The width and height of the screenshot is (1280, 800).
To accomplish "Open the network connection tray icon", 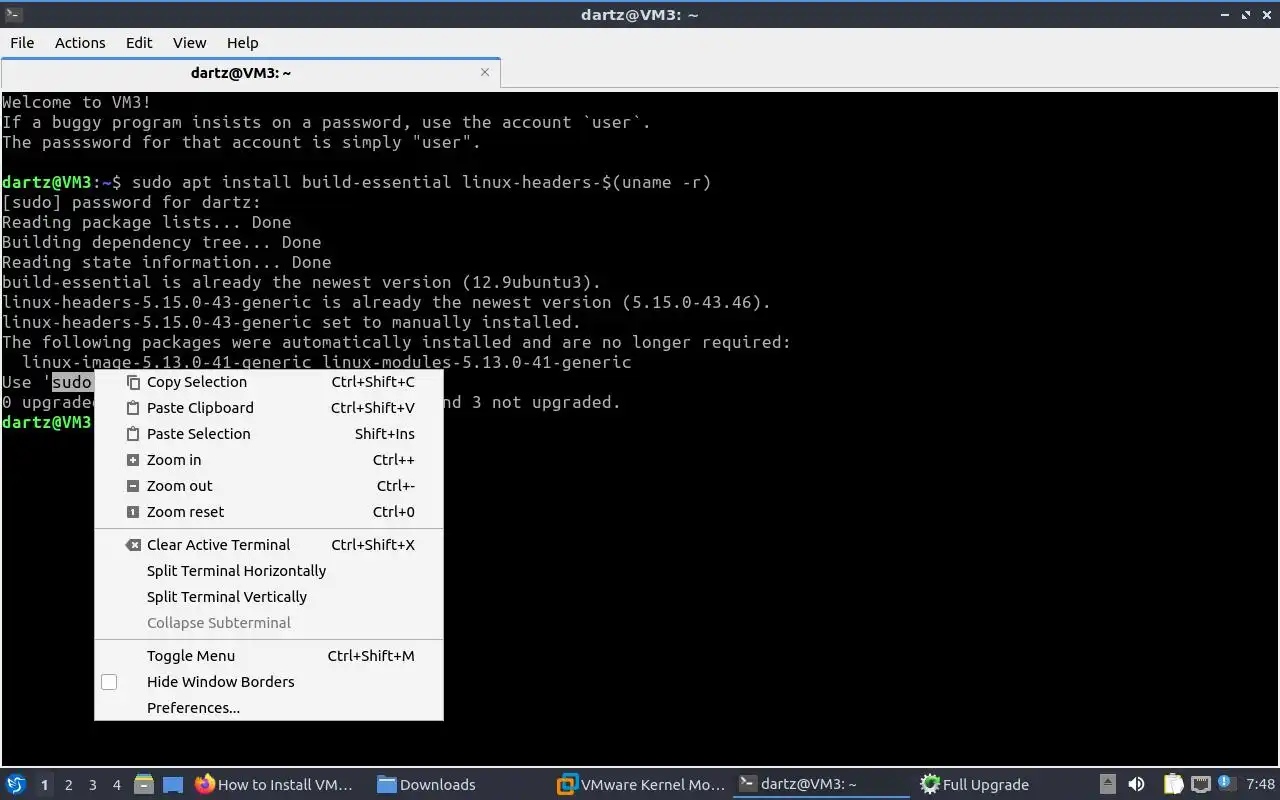I will tap(1201, 785).
